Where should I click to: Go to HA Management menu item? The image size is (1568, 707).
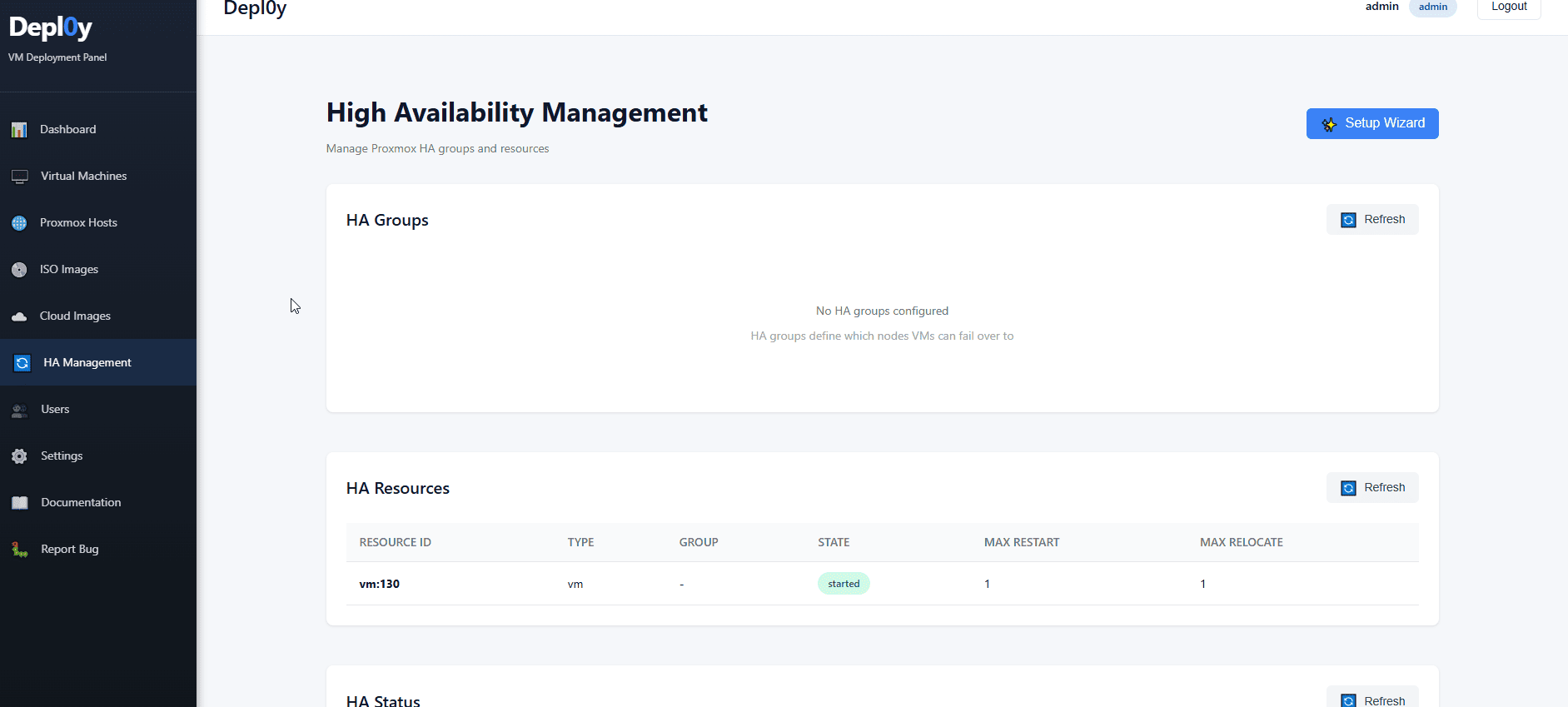pos(98,362)
